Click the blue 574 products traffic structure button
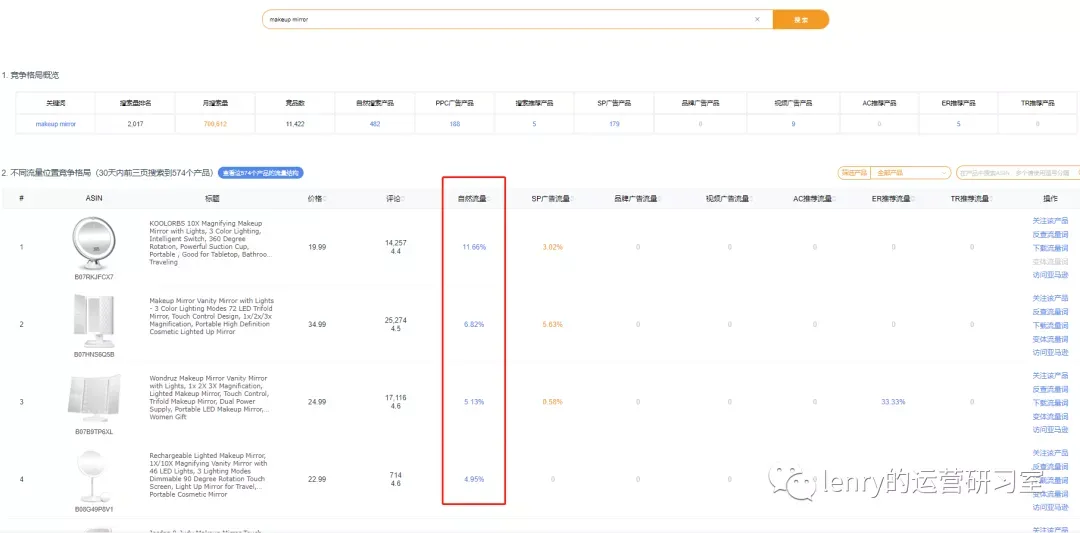Screen dimensions: 1080x533 pos(260,173)
